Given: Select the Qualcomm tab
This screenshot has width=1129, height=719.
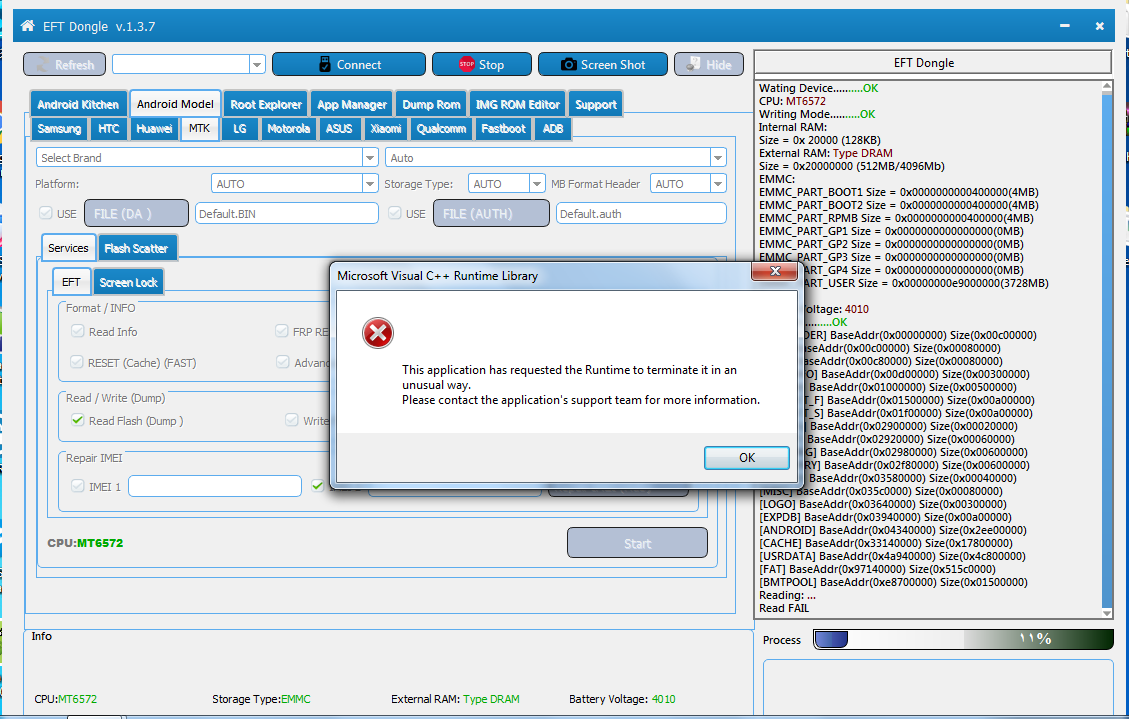Looking at the screenshot, I should tap(441, 129).
